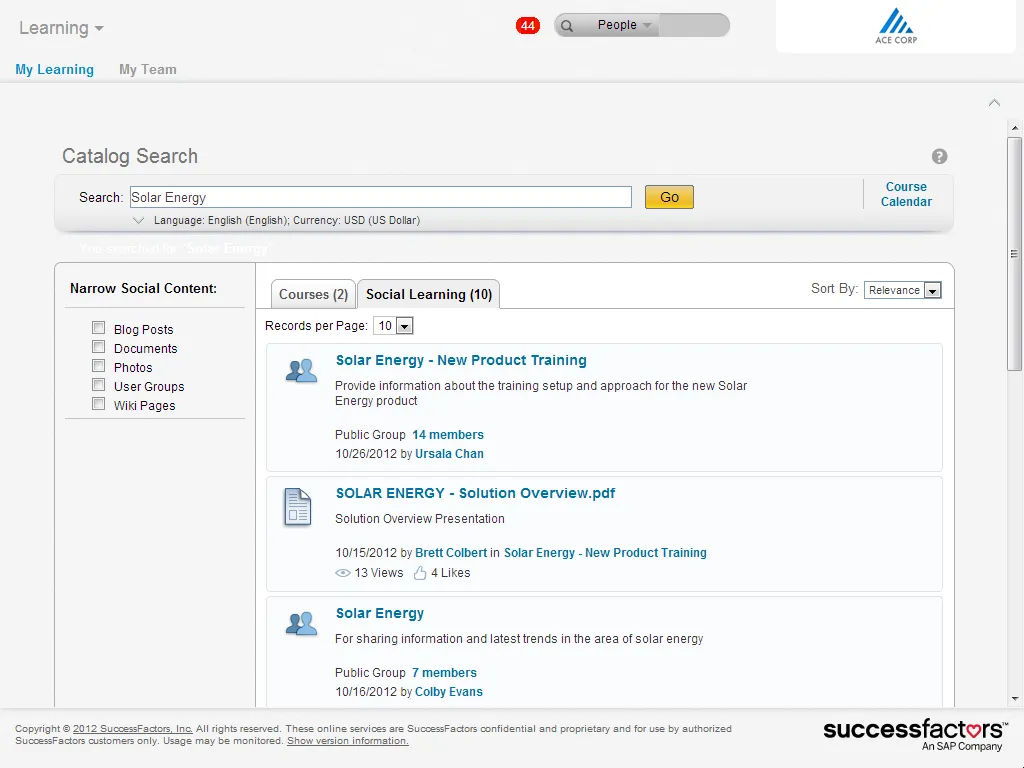This screenshot has width=1024, height=768.
Task: Open the Course Calendar link
Action: click(906, 194)
